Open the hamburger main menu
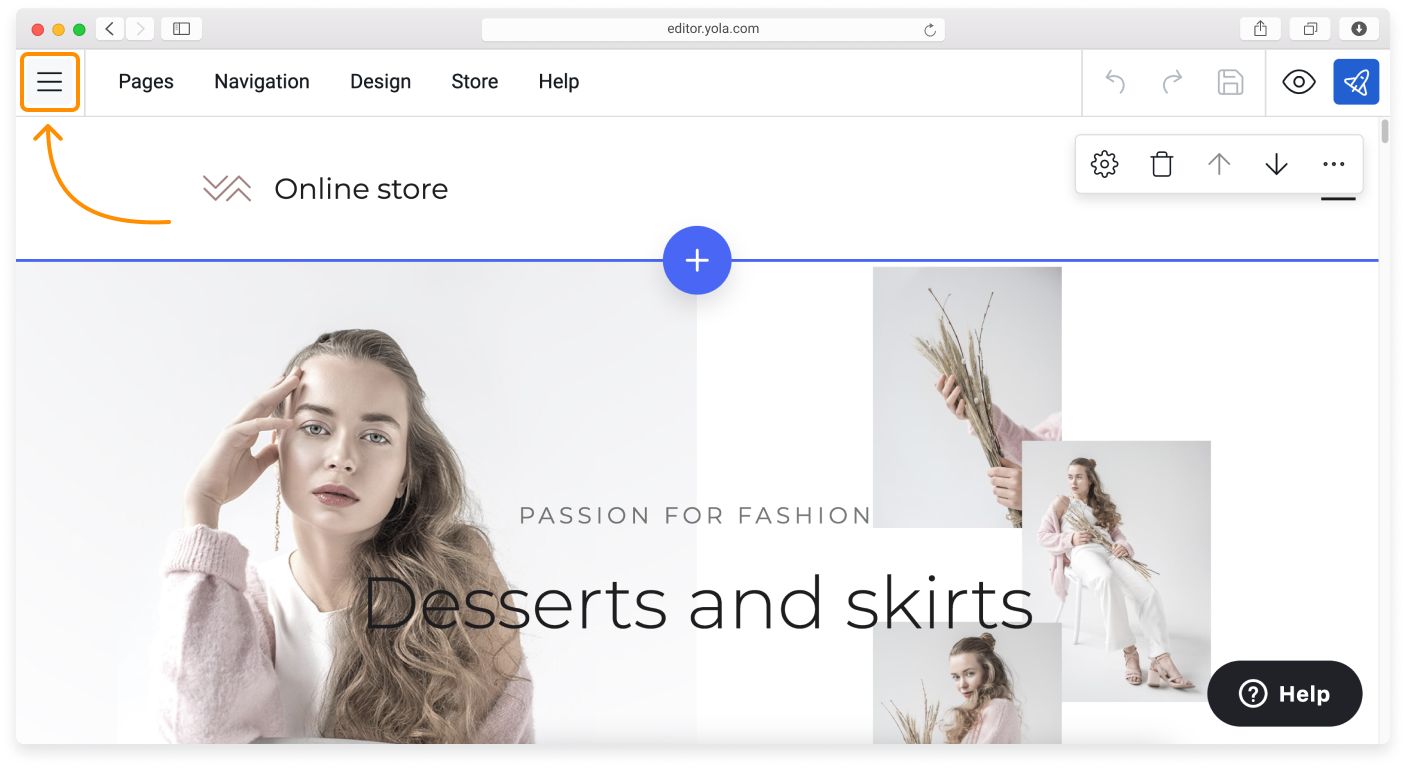The height and width of the screenshot is (768, 1406). click(50, 82)
